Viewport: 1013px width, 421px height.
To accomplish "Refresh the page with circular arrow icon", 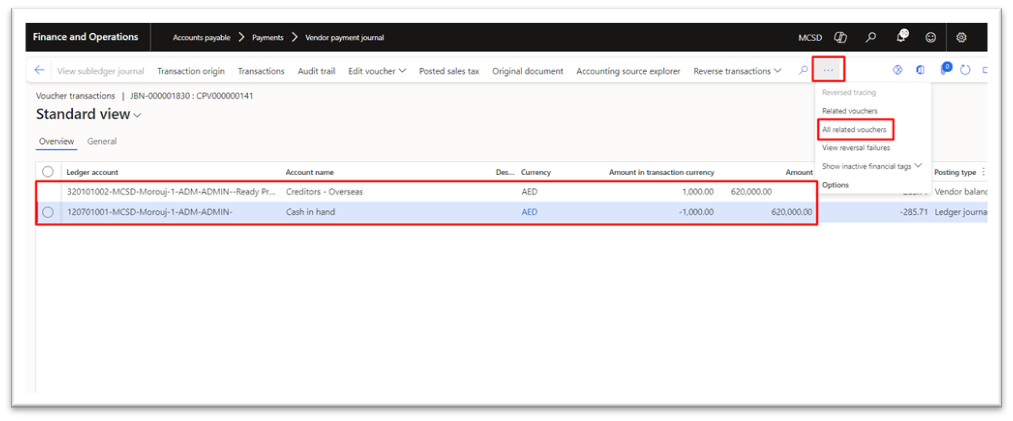I will [x=965, y=70].
